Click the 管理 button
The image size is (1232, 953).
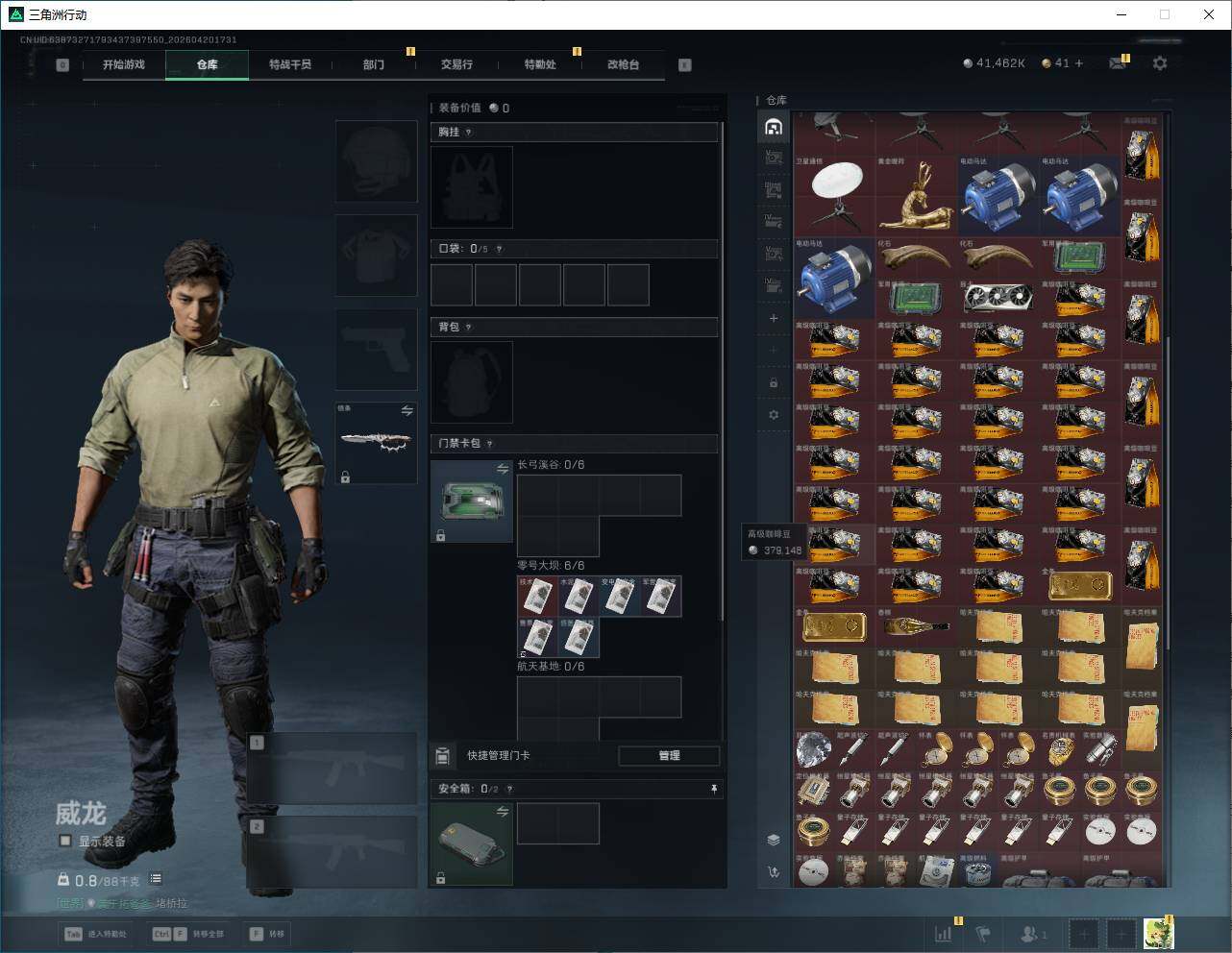[x=669, y=756]
